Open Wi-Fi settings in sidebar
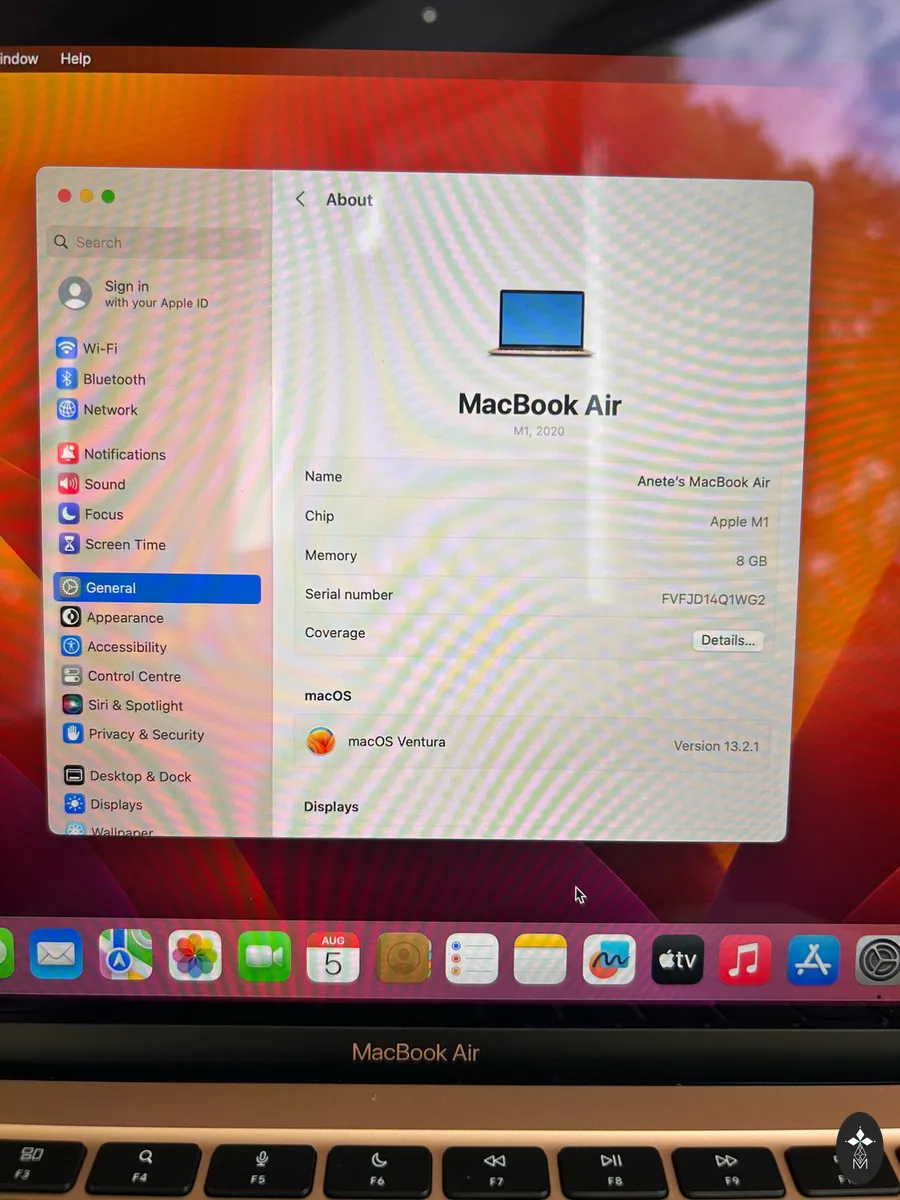Viewport: 900px width, 1200px height. (x=87, y=348)
